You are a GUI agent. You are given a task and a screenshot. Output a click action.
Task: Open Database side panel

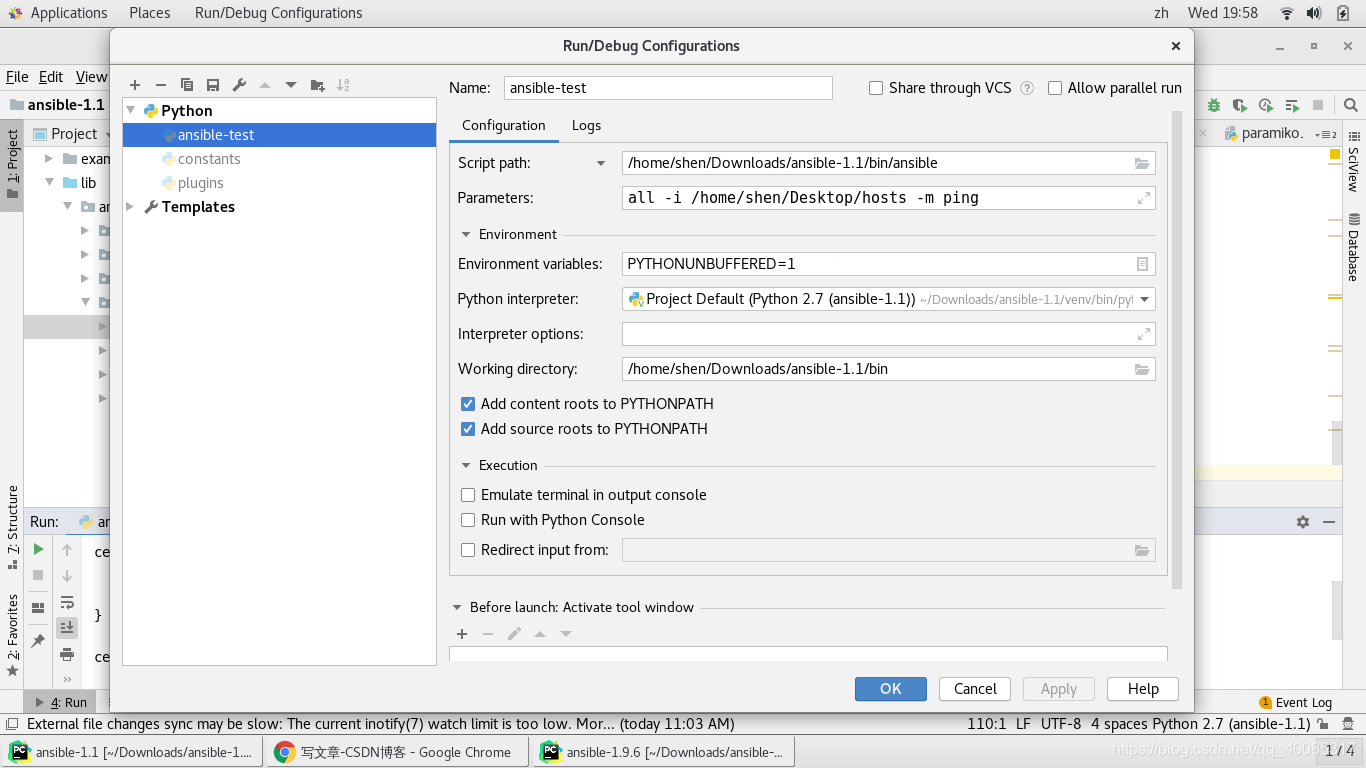tap(1353, 247)
